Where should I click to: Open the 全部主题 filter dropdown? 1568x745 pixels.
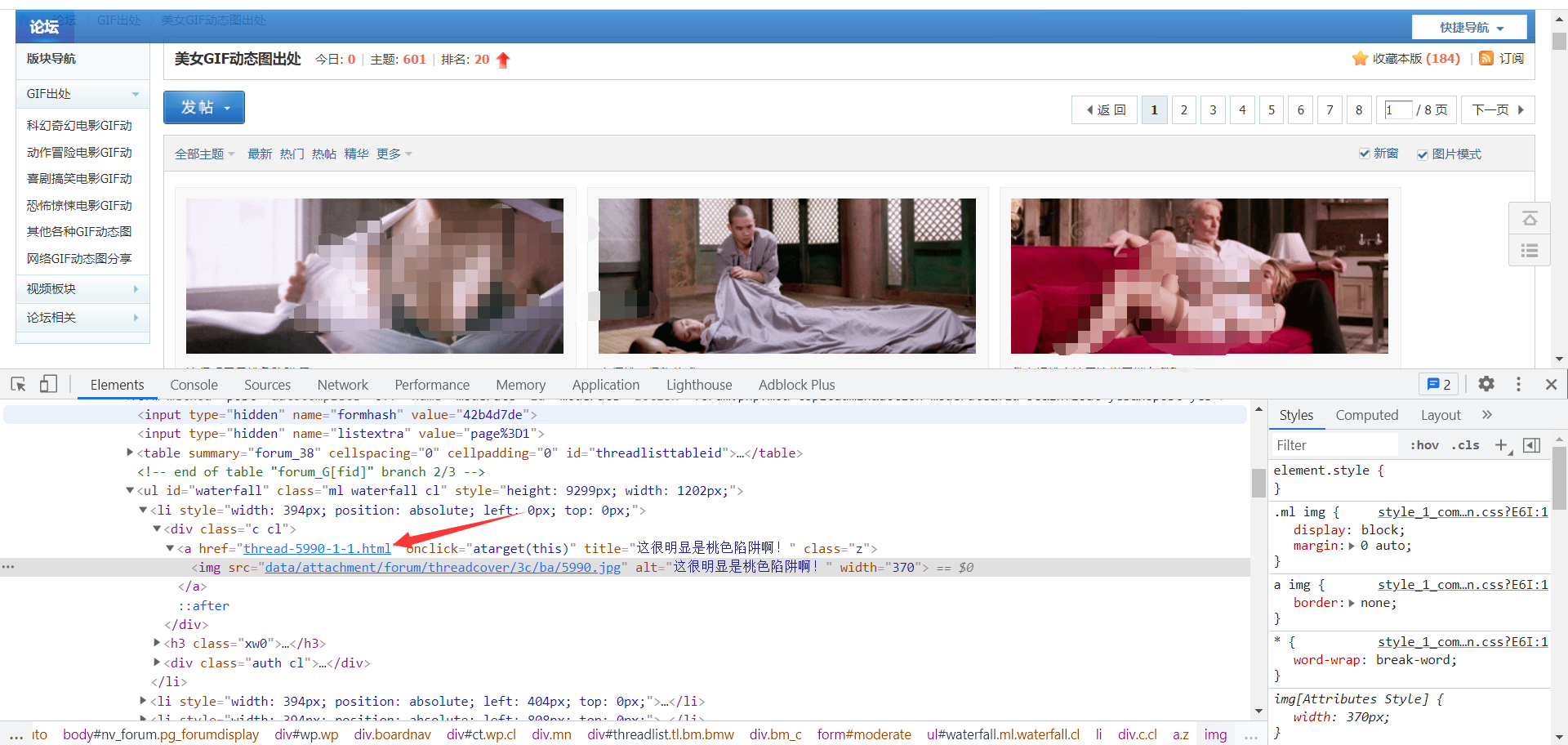(x=204, y=154)
